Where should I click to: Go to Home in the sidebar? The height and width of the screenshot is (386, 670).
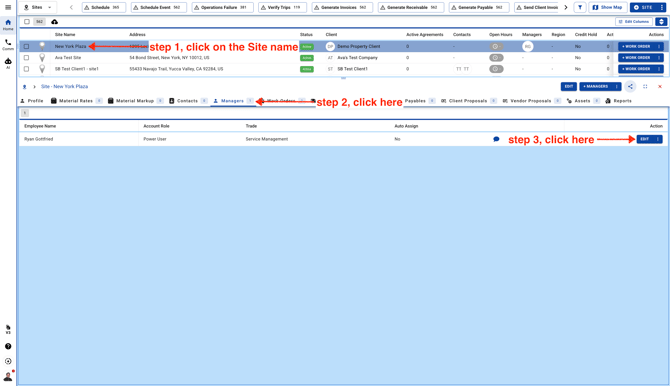pos(8,25)
